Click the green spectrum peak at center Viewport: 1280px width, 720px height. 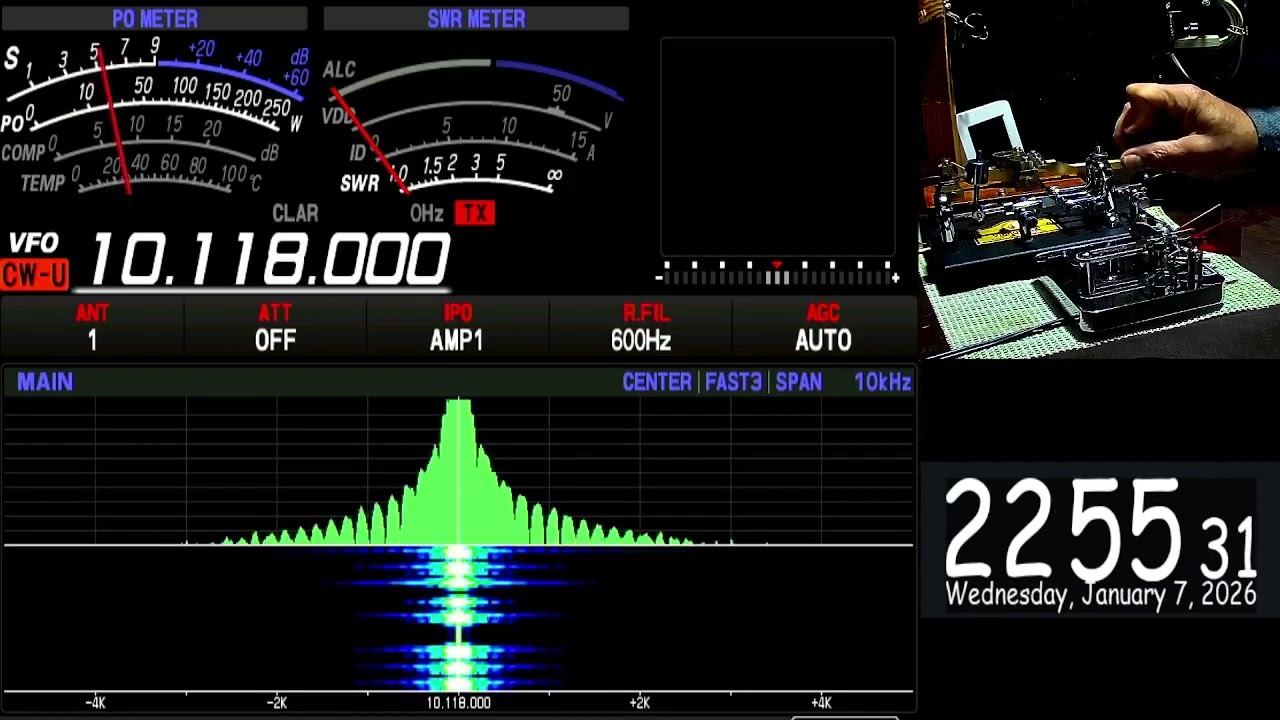pyautogui.click(x=458, y=470)
